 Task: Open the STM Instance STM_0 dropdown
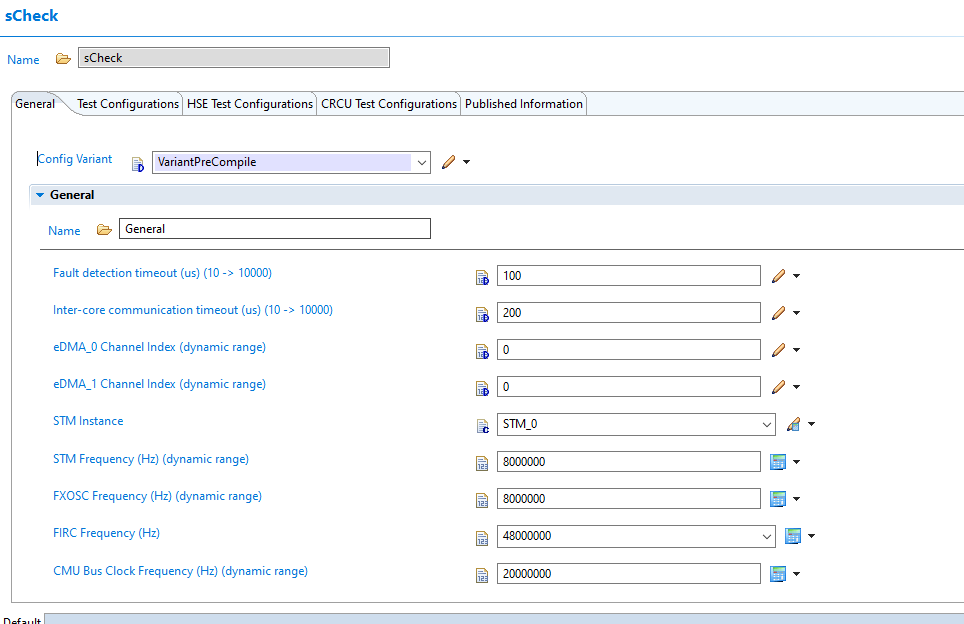(x=767, y=424)
